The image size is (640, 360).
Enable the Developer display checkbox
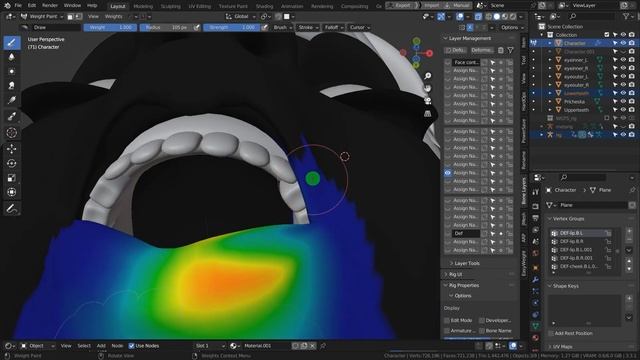click(482, 320)
